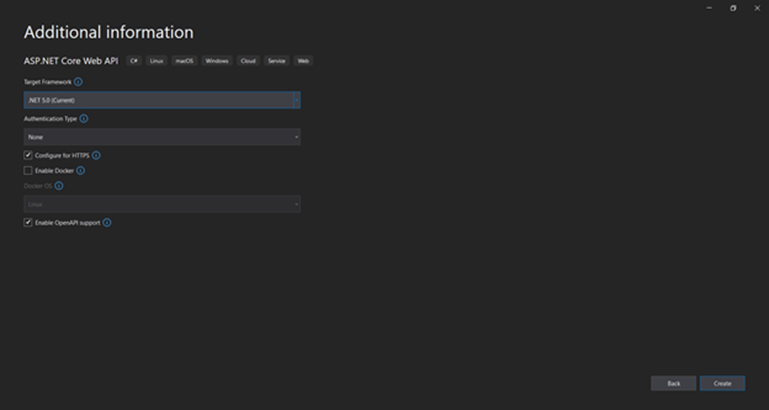This screenshot has width=769, height=410.
Task: Open the Authentication Type dropdown
Action: point(162,137)
